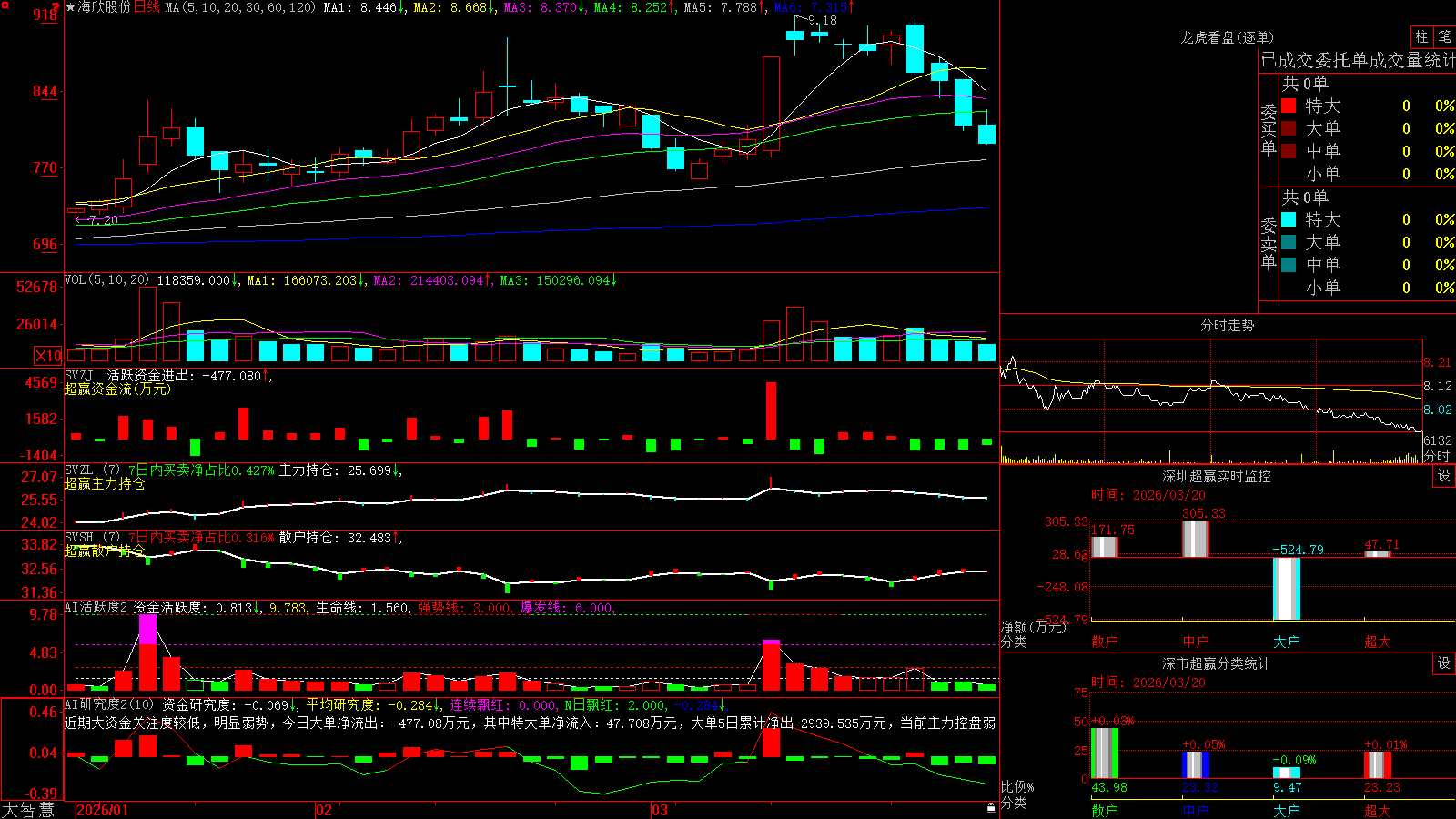Click the 918 price scale label
Image resolution: width=1456 pixels, height=819 pixels.
tap(46, 15)
